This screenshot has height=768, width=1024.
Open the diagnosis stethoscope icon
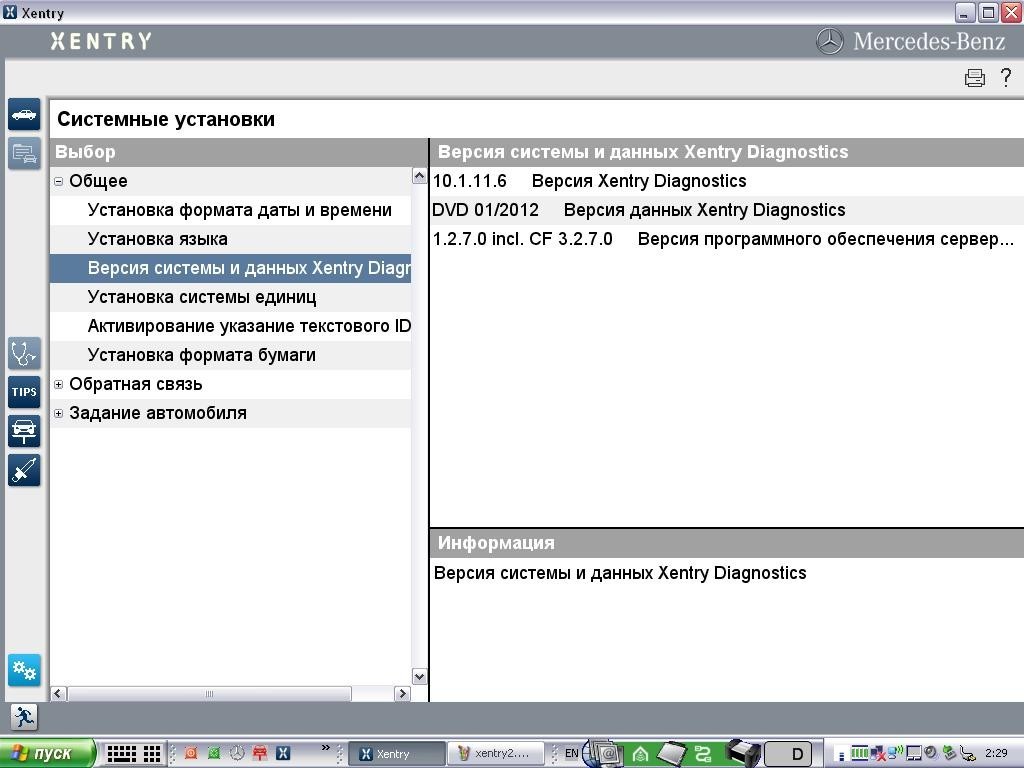coord(24,353)
